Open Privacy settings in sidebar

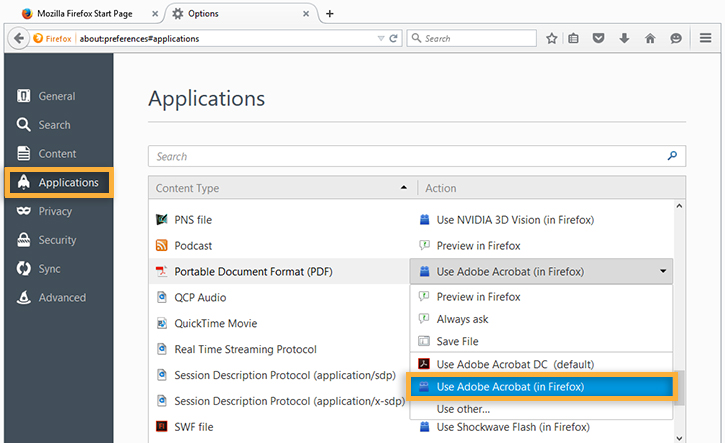tap(56, 211)
